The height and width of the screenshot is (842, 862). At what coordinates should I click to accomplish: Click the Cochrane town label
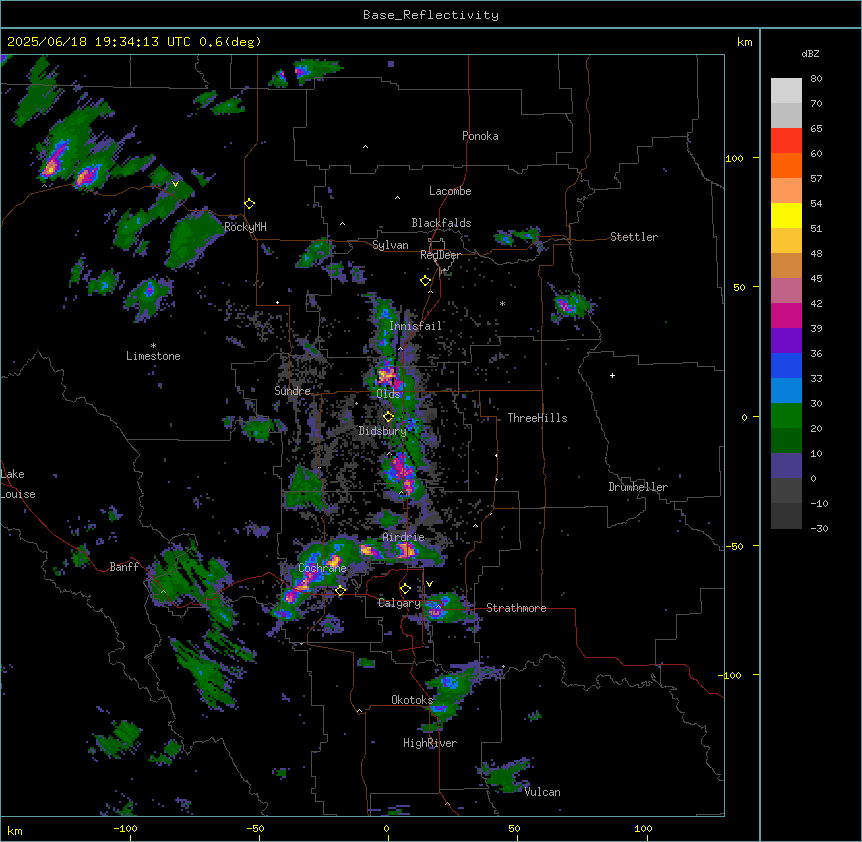pos(322,568)
